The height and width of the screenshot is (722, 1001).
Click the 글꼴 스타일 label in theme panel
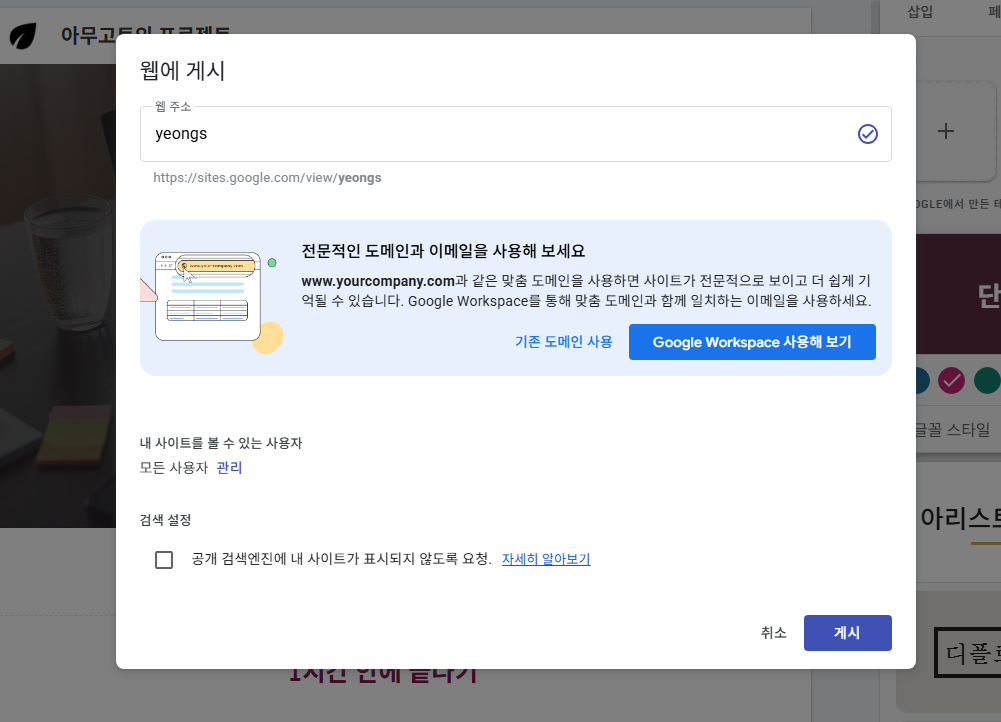(x=952, y=430)
